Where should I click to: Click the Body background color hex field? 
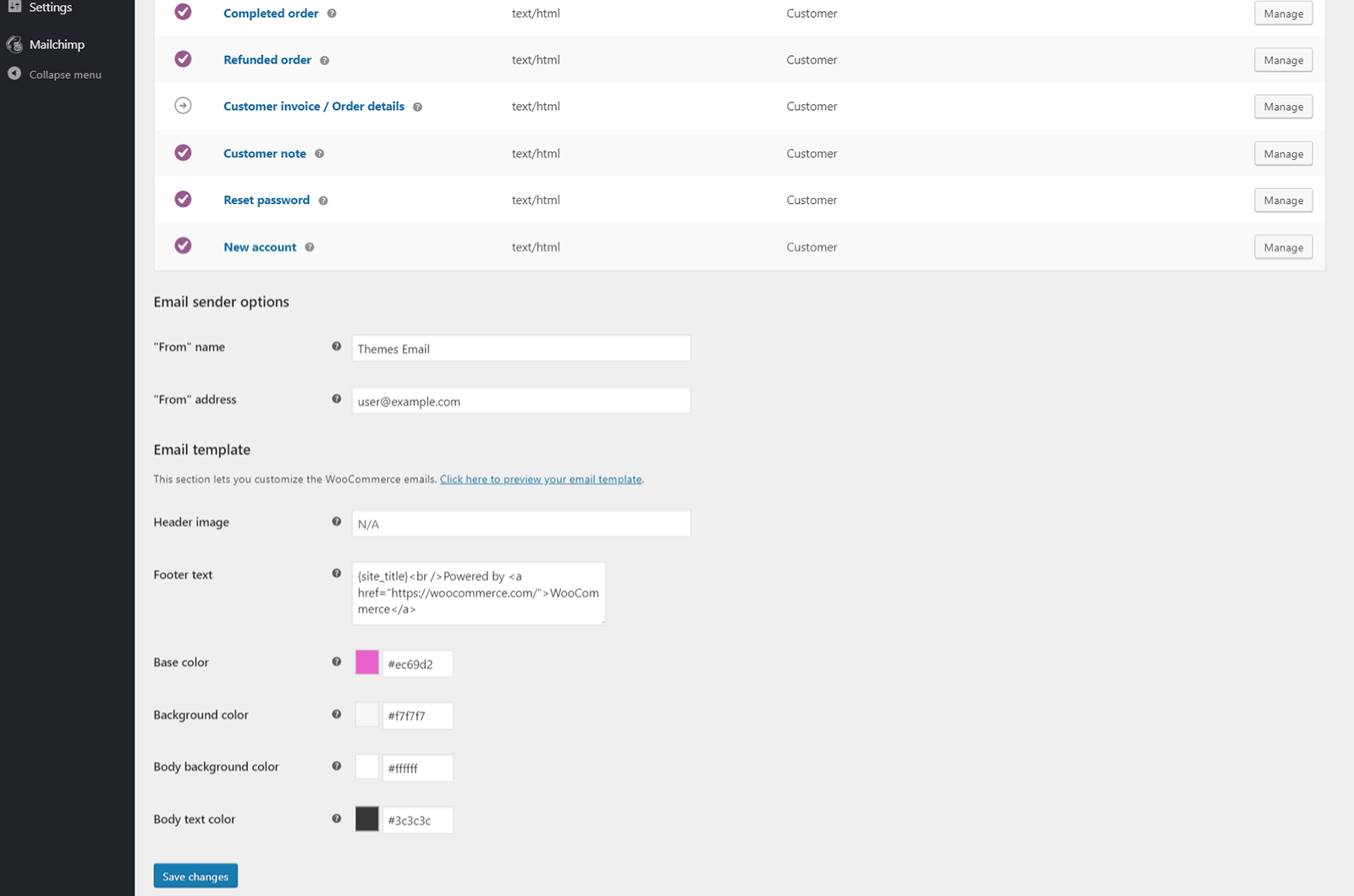click(x=418, y=768)
